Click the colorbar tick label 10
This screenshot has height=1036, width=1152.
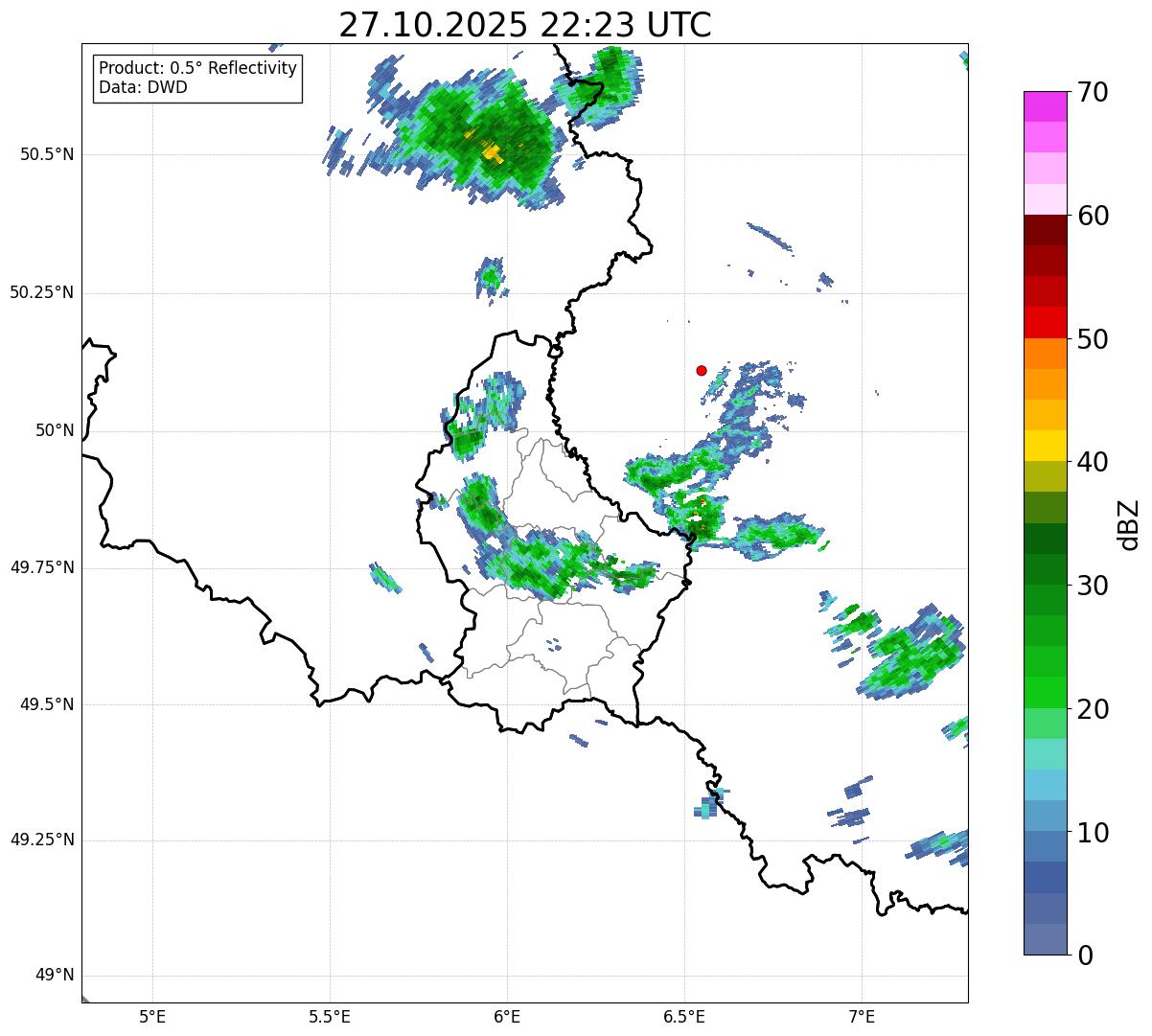tap(1093, 832)
